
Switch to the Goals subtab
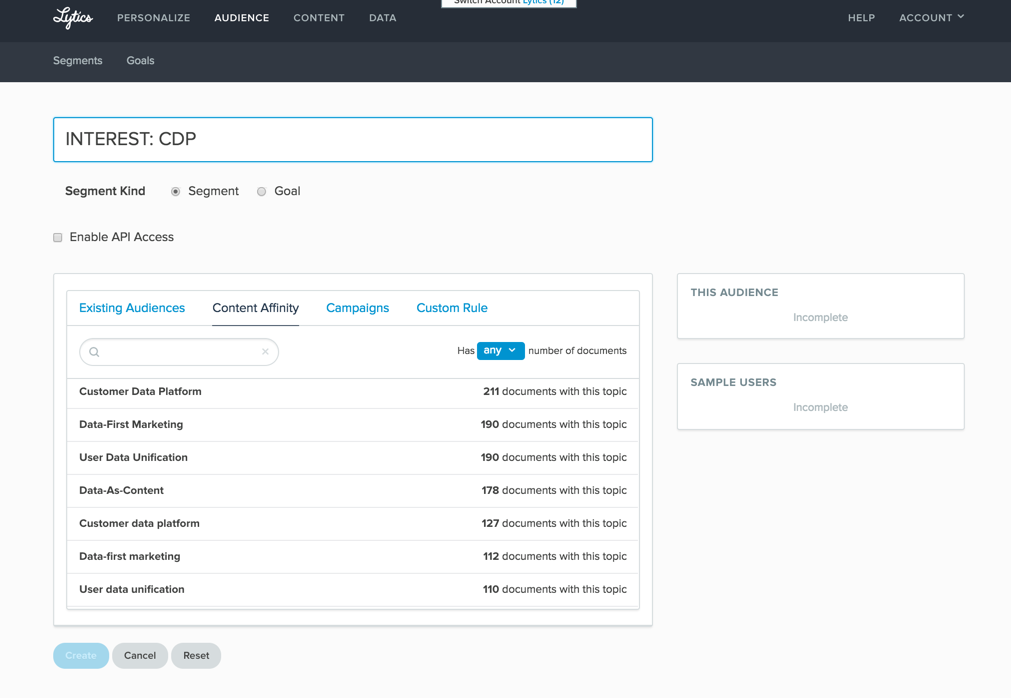tap(141, 61)
